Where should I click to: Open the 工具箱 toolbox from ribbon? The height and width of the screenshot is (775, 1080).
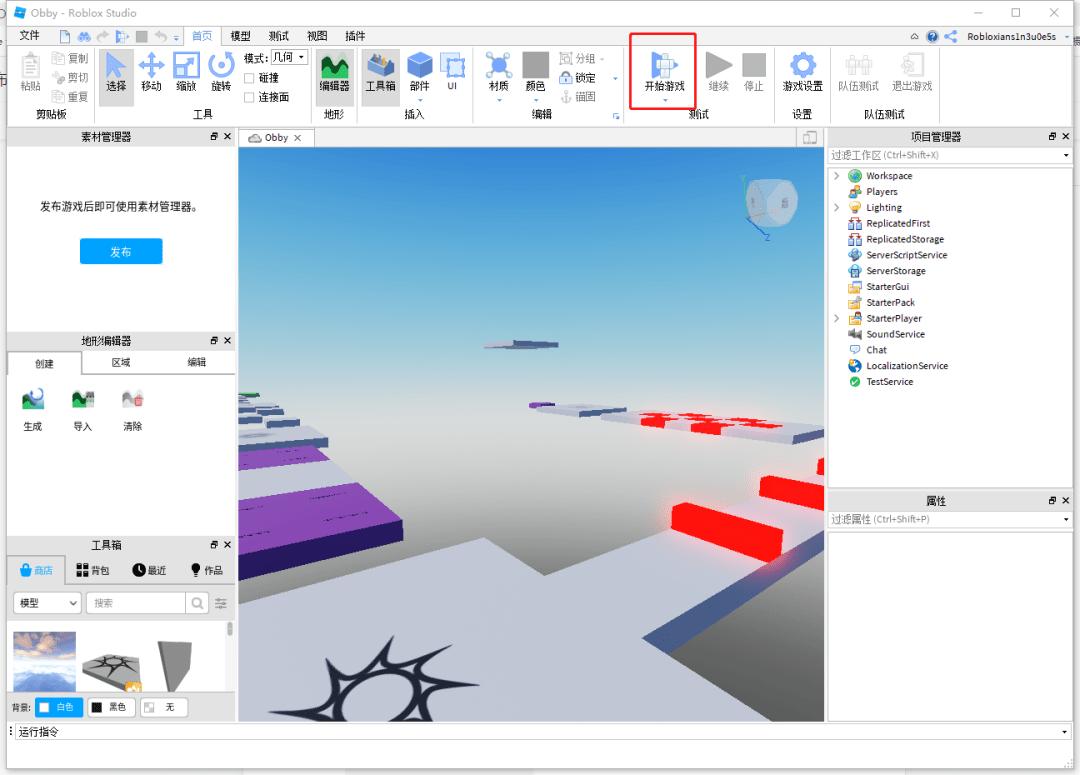380,72
